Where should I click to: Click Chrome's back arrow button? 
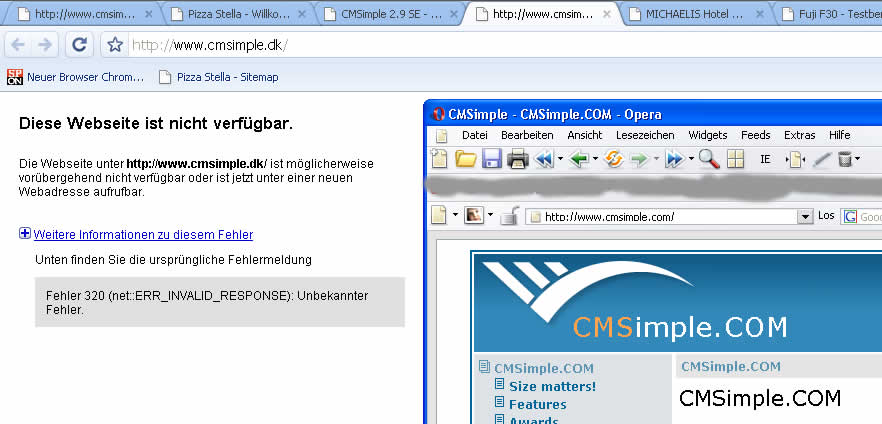17,45
